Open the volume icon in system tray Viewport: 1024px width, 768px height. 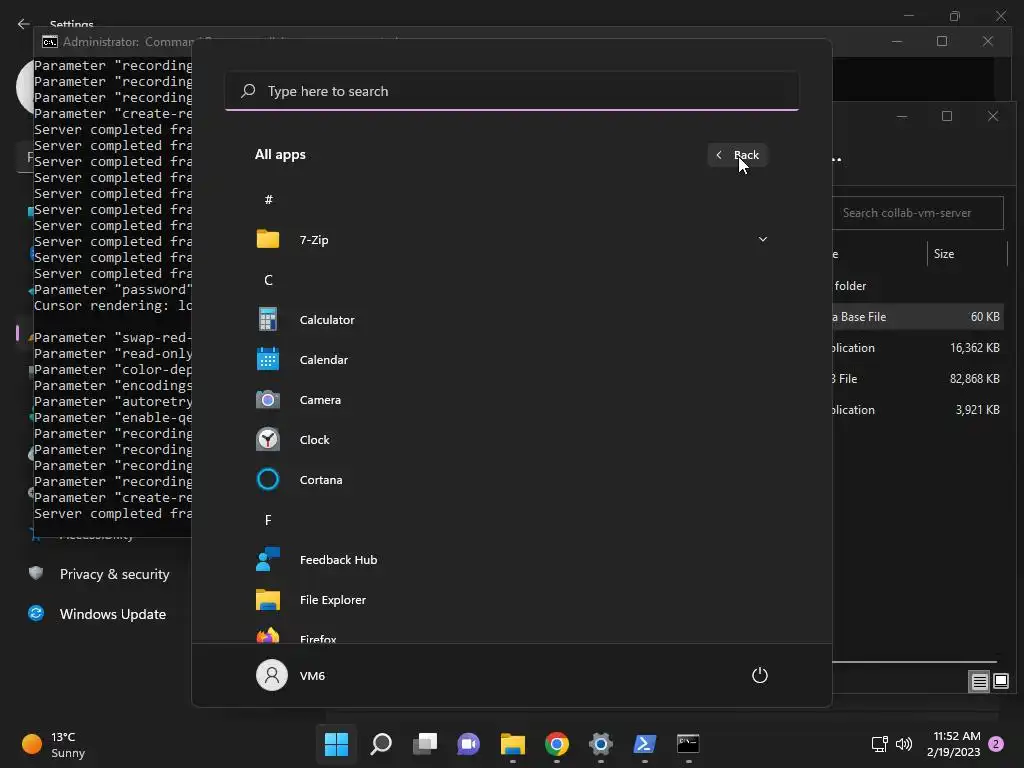[x=904, y=744]
